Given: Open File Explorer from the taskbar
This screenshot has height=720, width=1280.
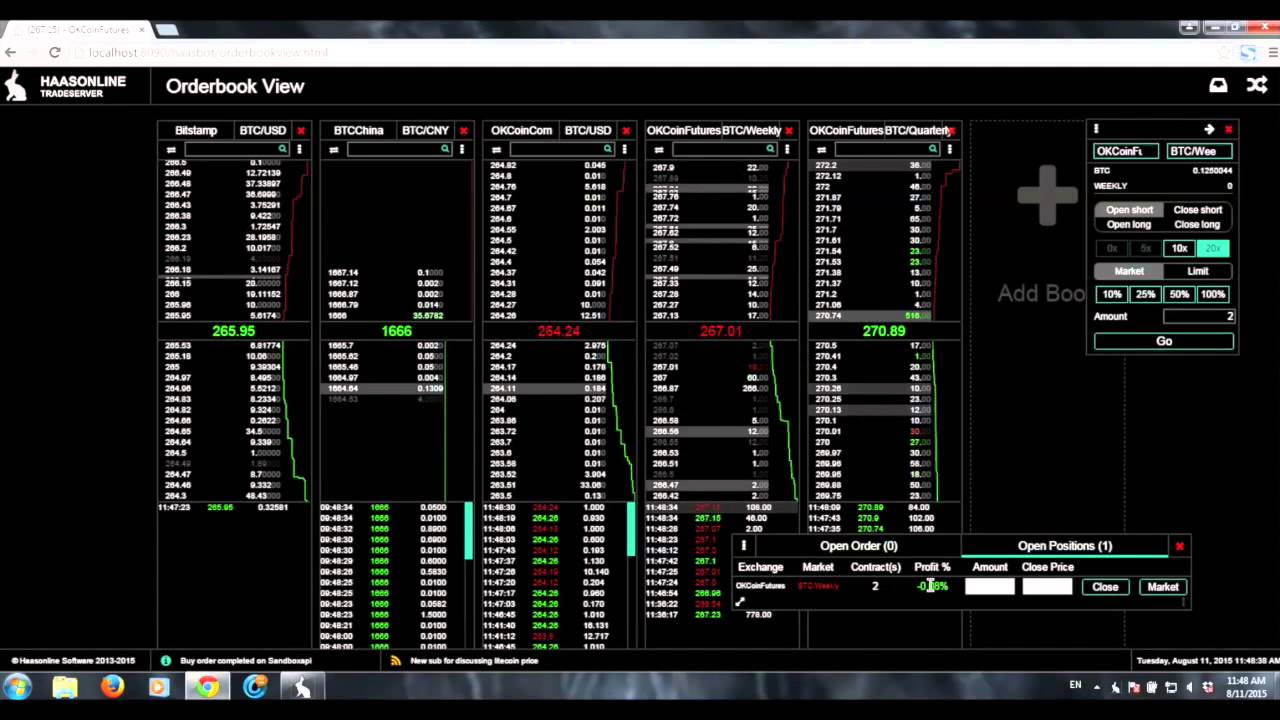Looking at the screenshot, I should tap(65, 687).
